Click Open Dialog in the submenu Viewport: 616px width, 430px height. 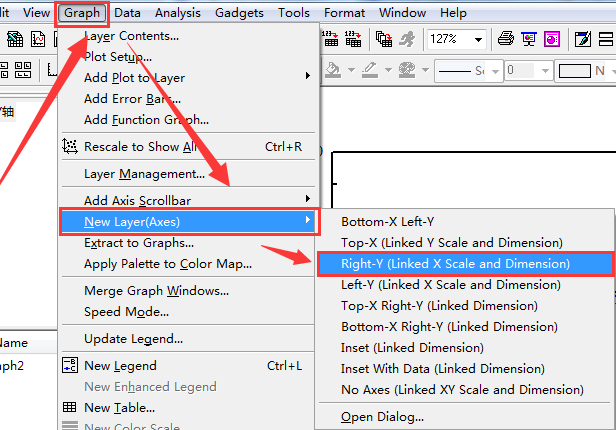pyautogui.click(x=382, y=416)
